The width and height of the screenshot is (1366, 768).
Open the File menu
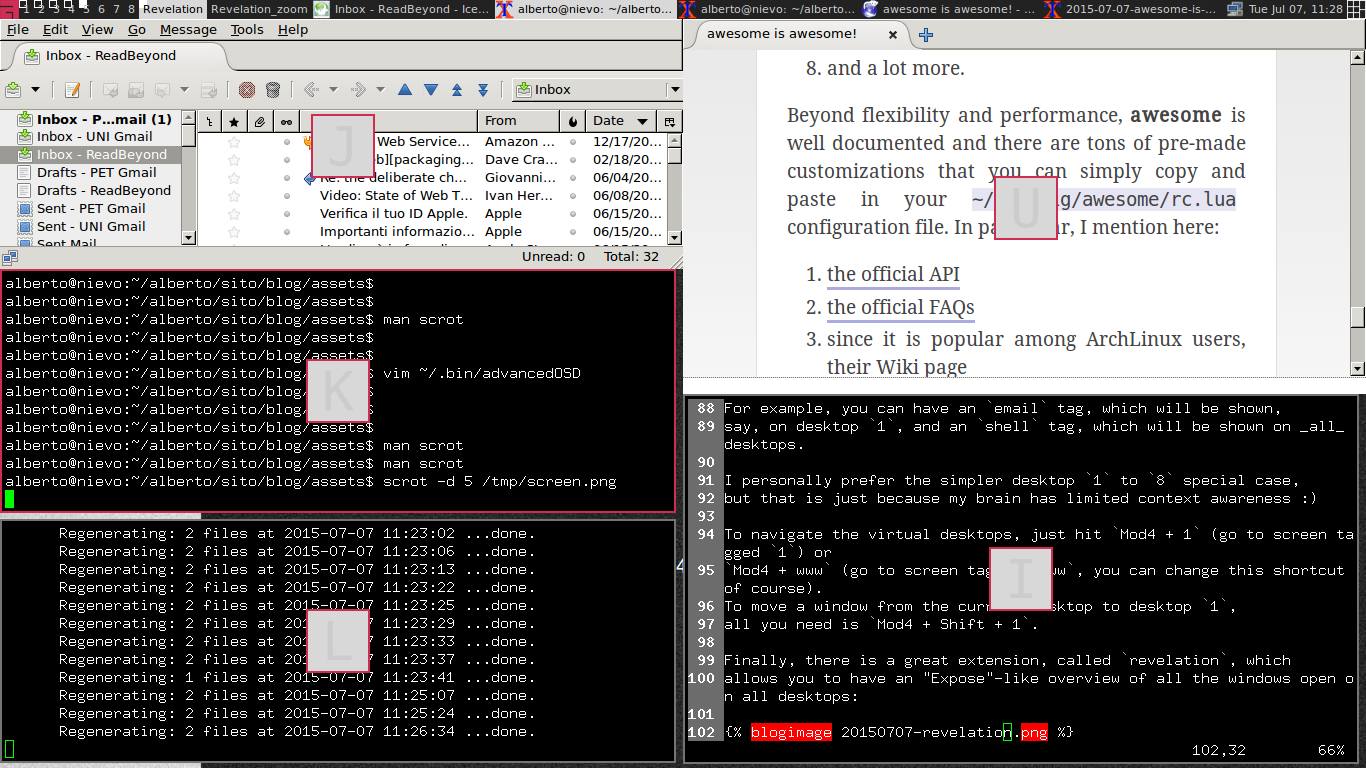pyautogui.click(x=17, y=30)
